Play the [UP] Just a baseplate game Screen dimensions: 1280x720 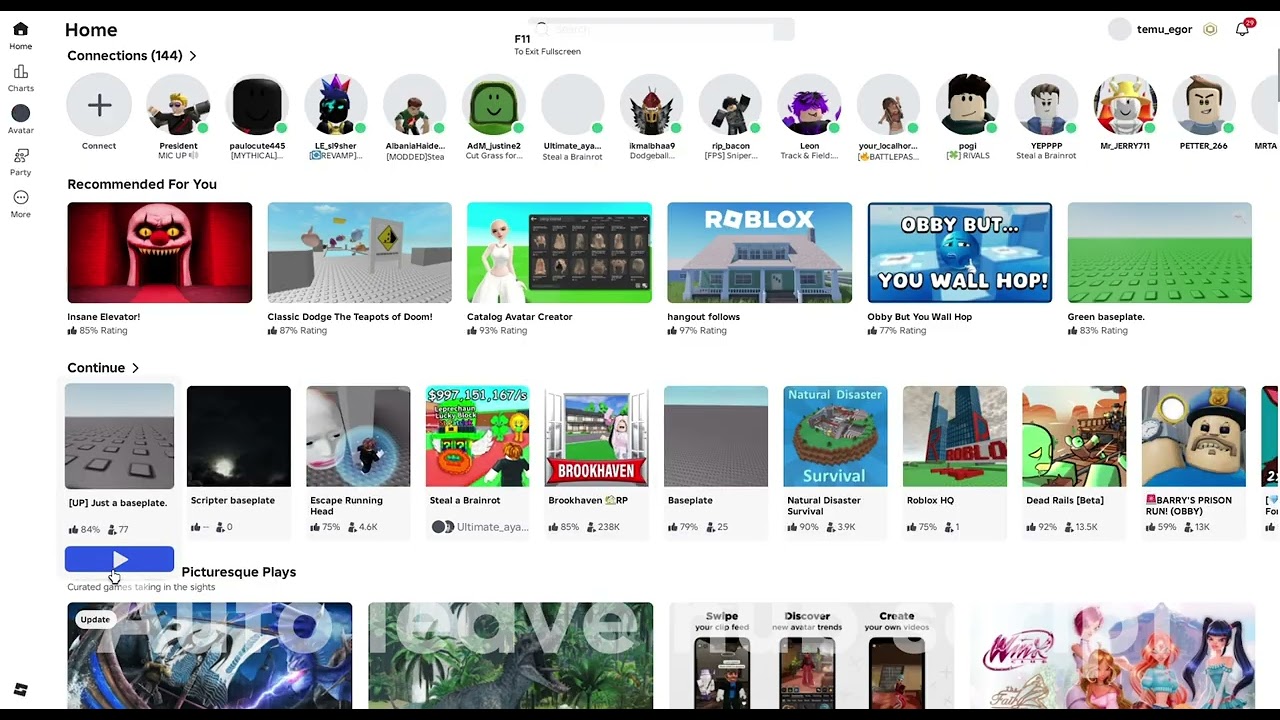tap(119, 560)
